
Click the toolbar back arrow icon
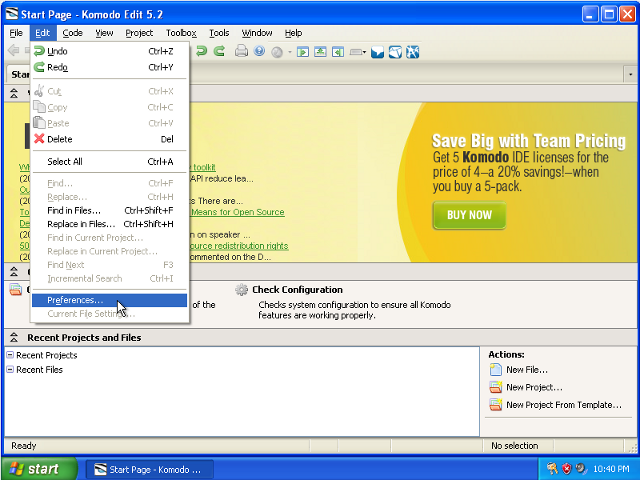(x=13, y=51)
